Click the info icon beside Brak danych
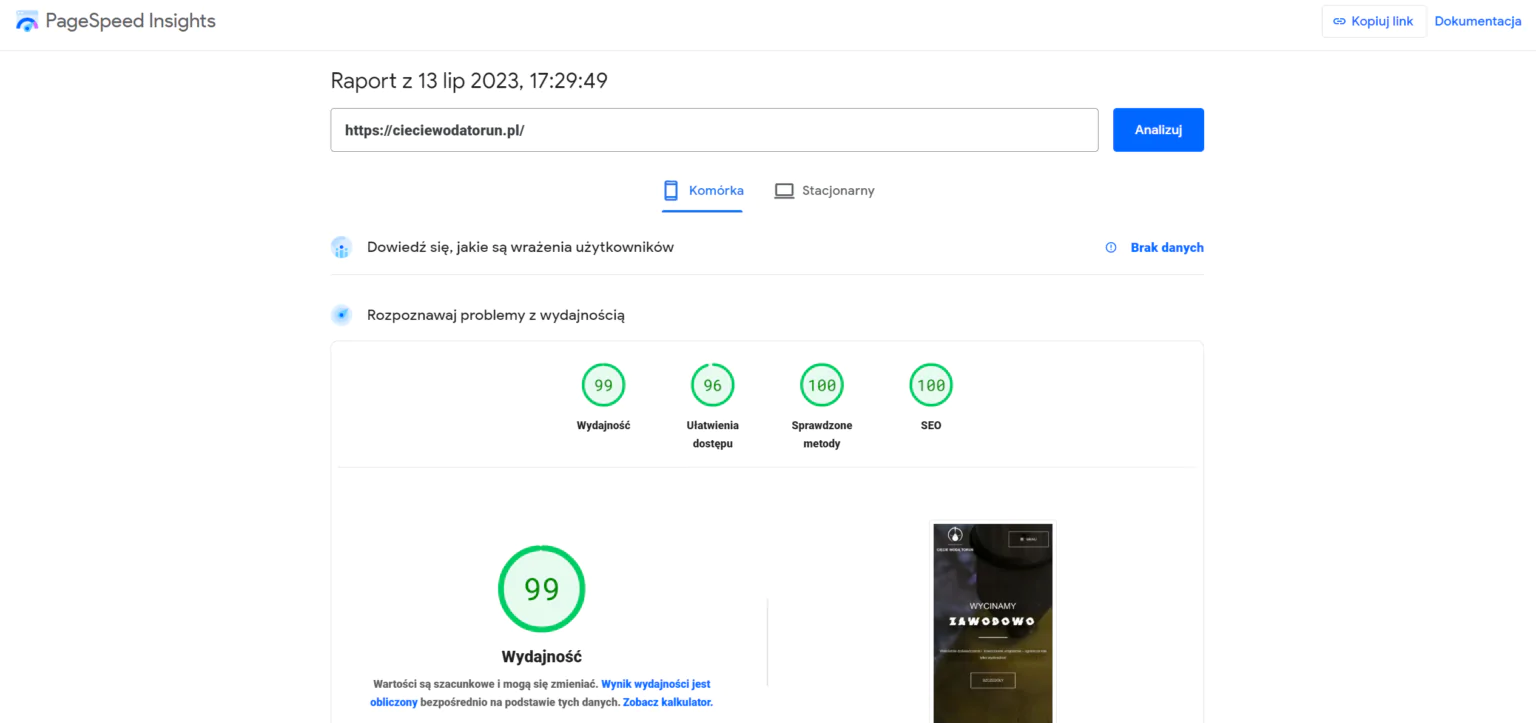 (x=1110, y=248)
